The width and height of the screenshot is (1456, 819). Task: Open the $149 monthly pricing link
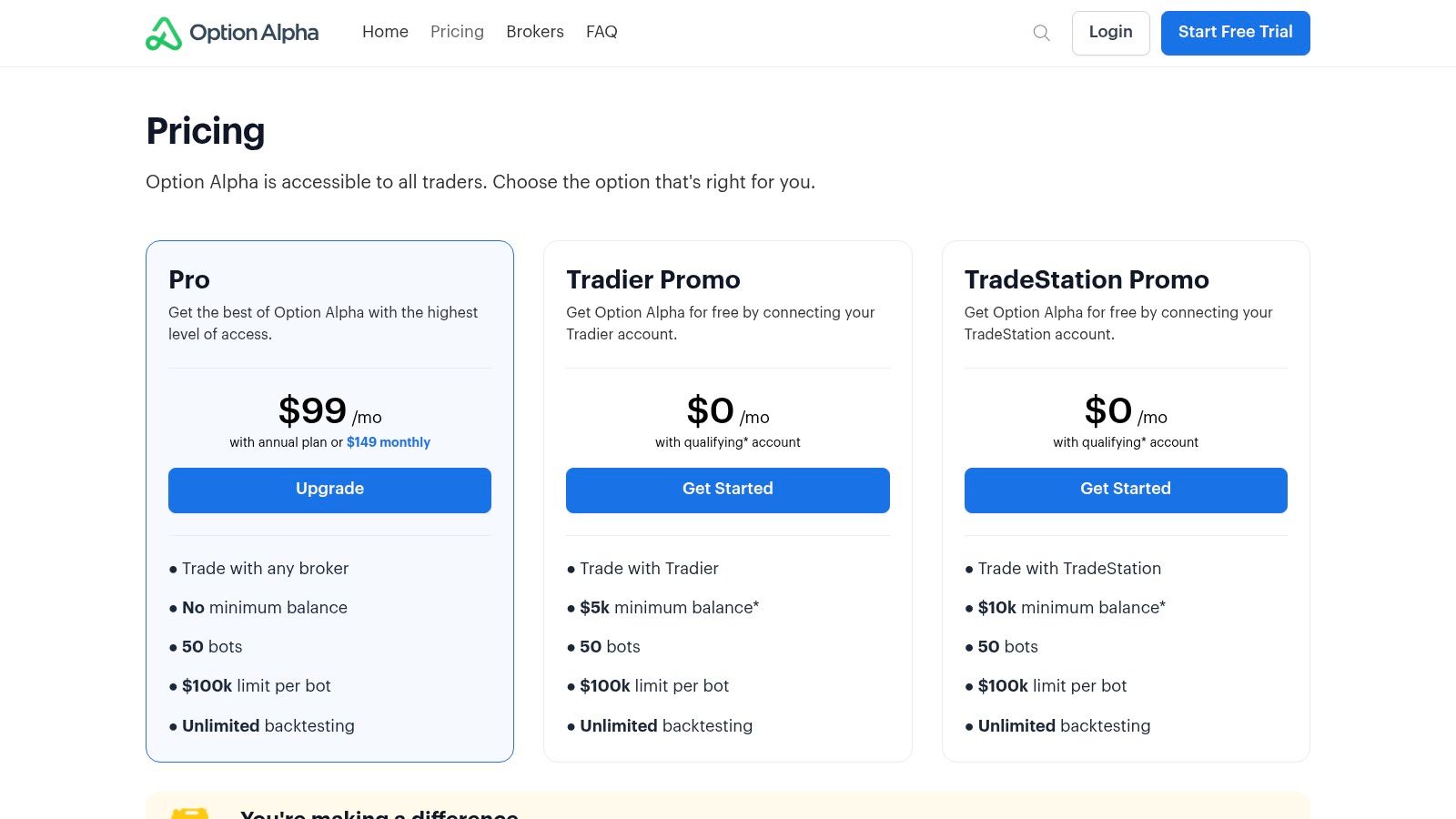tap(389, 442)
